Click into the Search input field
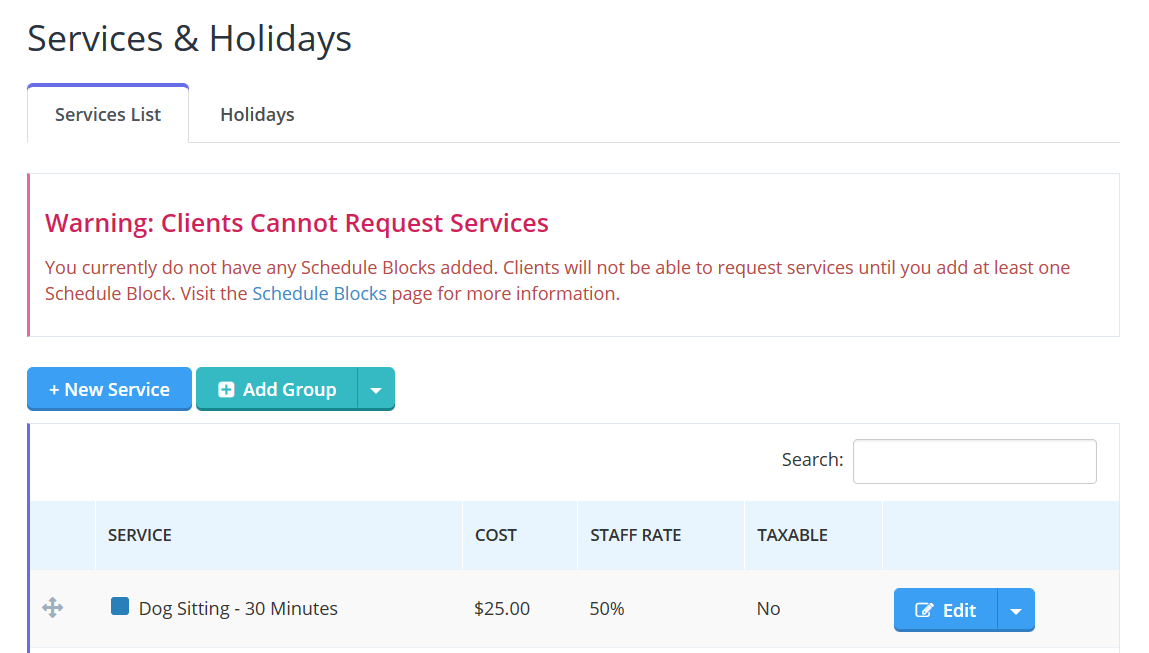This screenshot has width=1149, height=653. point(975,461)
